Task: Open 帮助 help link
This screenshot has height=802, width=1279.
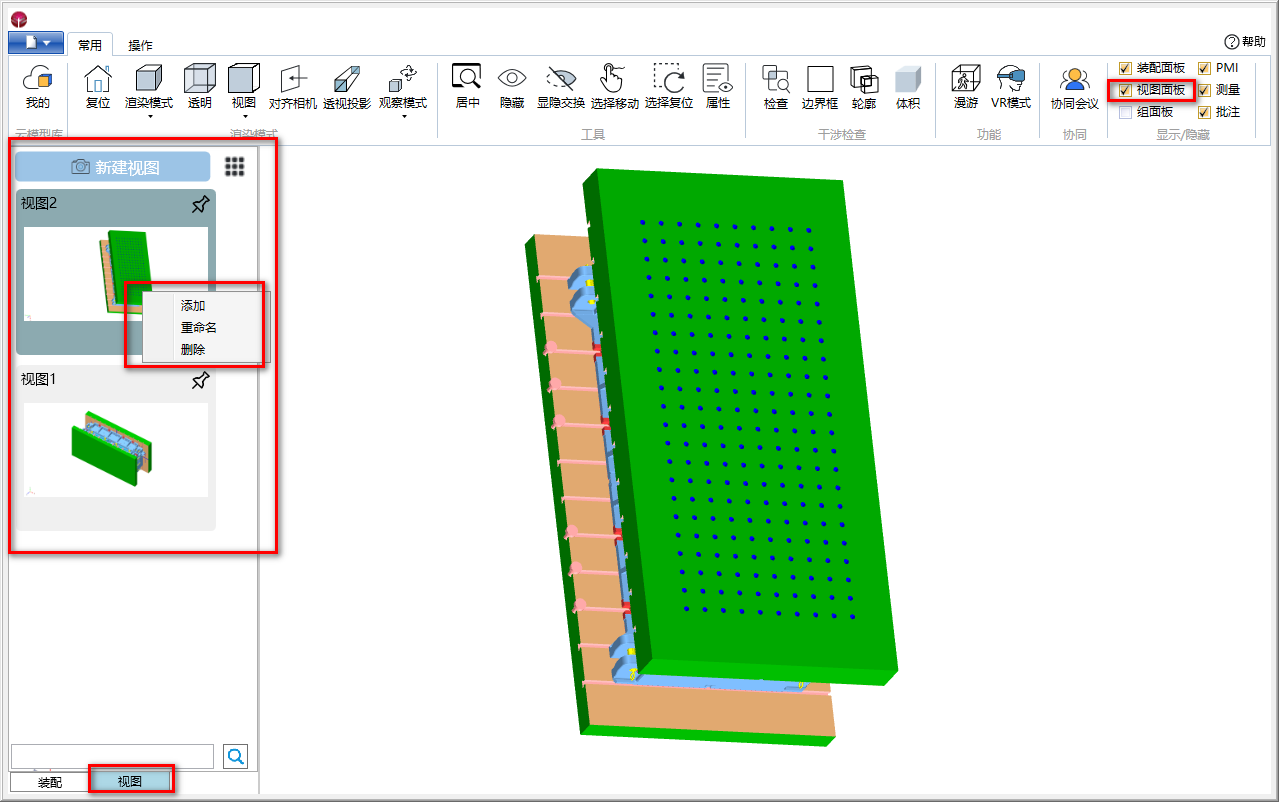Action: click(1244, 42)
